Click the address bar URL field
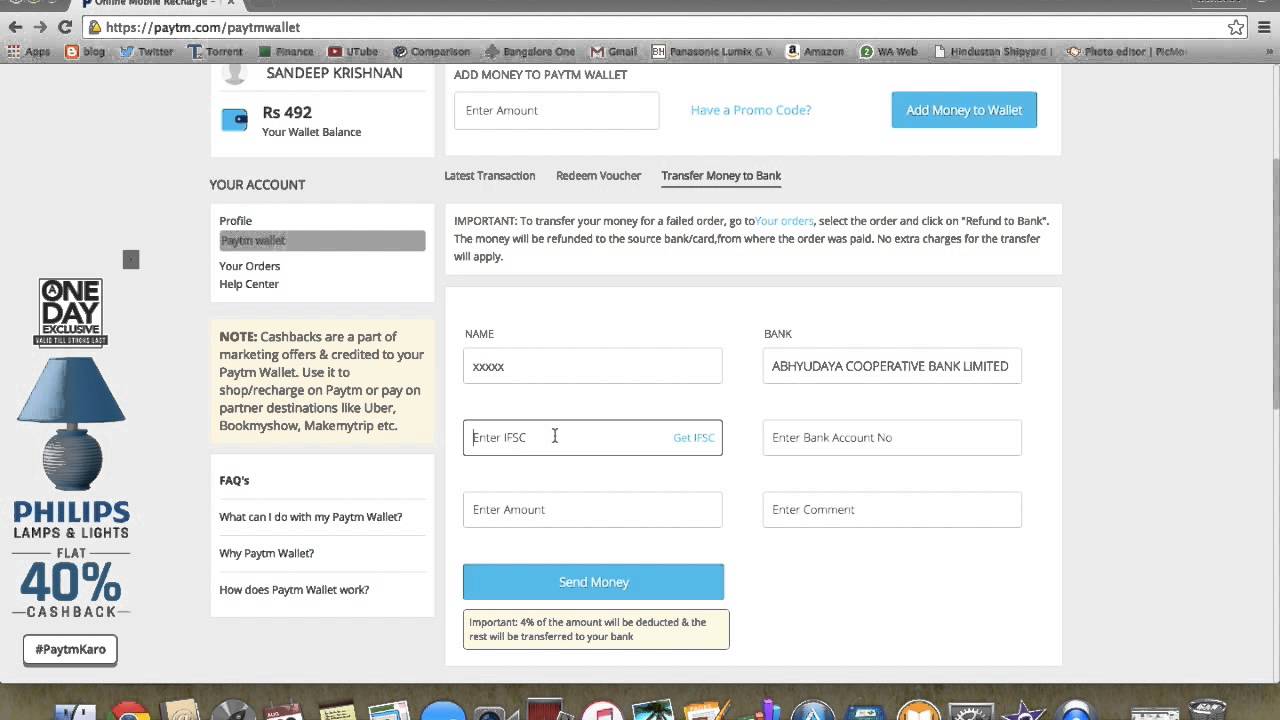This screenshot has width=1280, height=720. tap(650, 27)
